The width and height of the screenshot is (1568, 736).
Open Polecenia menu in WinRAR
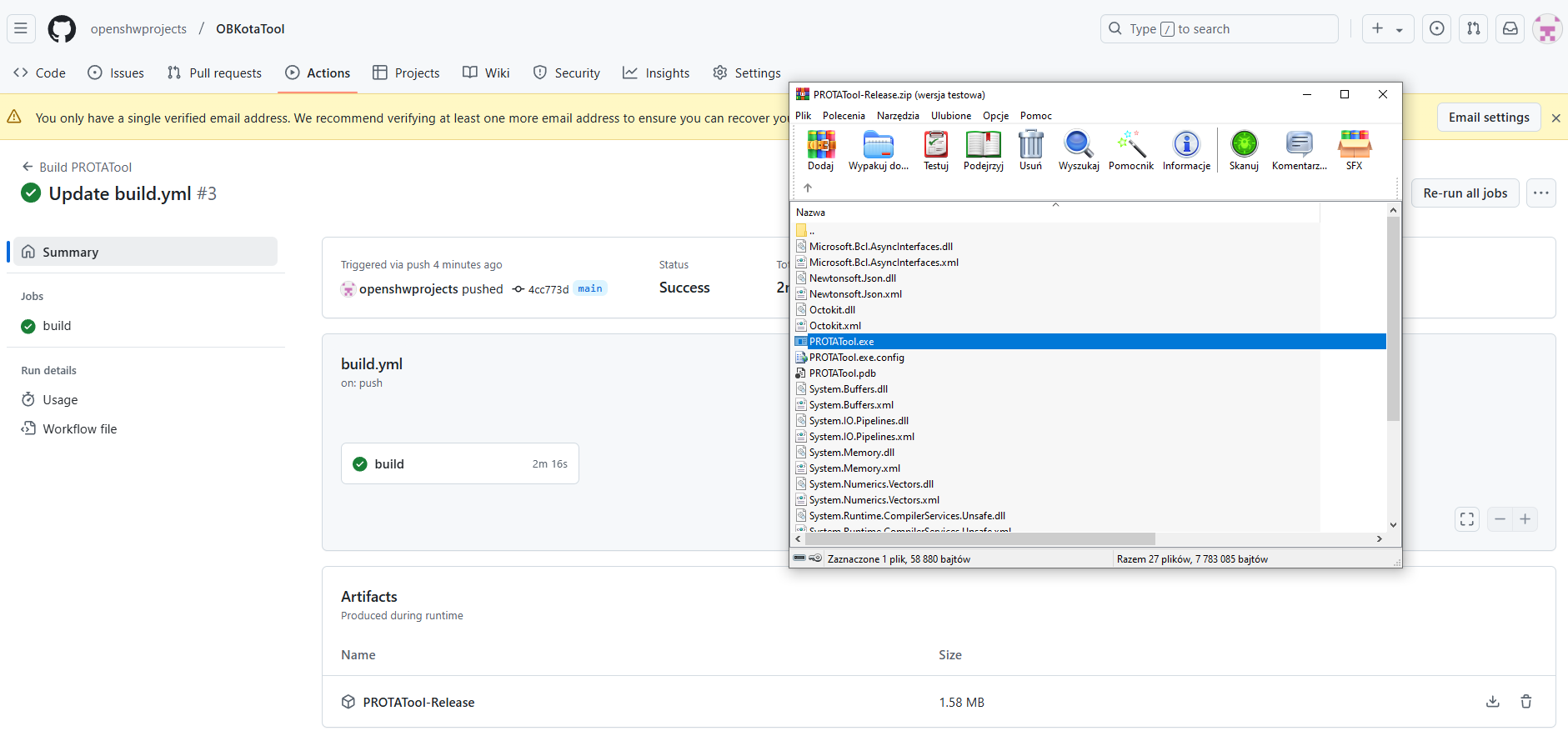tap(844, 116)
